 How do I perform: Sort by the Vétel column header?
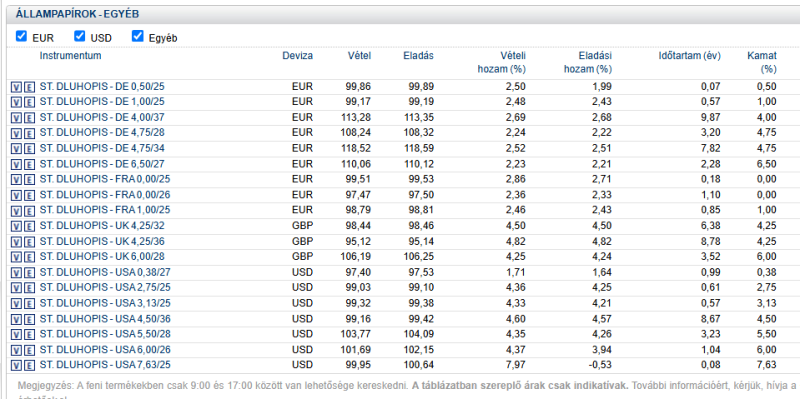pyautogui.click(x=360, y=56)
